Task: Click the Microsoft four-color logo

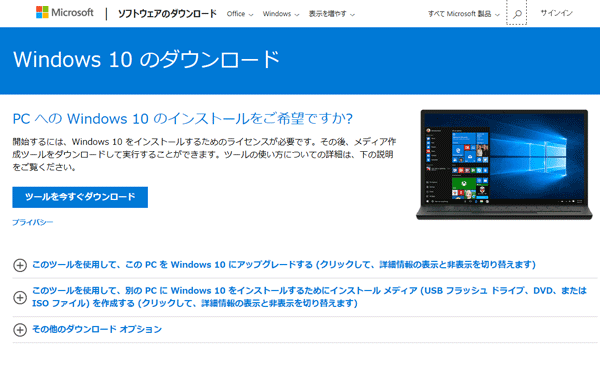Action: (x=42, y=12)
